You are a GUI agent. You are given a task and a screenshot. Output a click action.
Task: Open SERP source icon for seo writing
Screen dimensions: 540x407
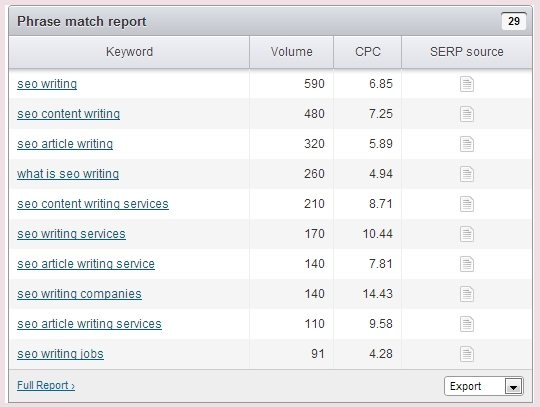(467, 84)
